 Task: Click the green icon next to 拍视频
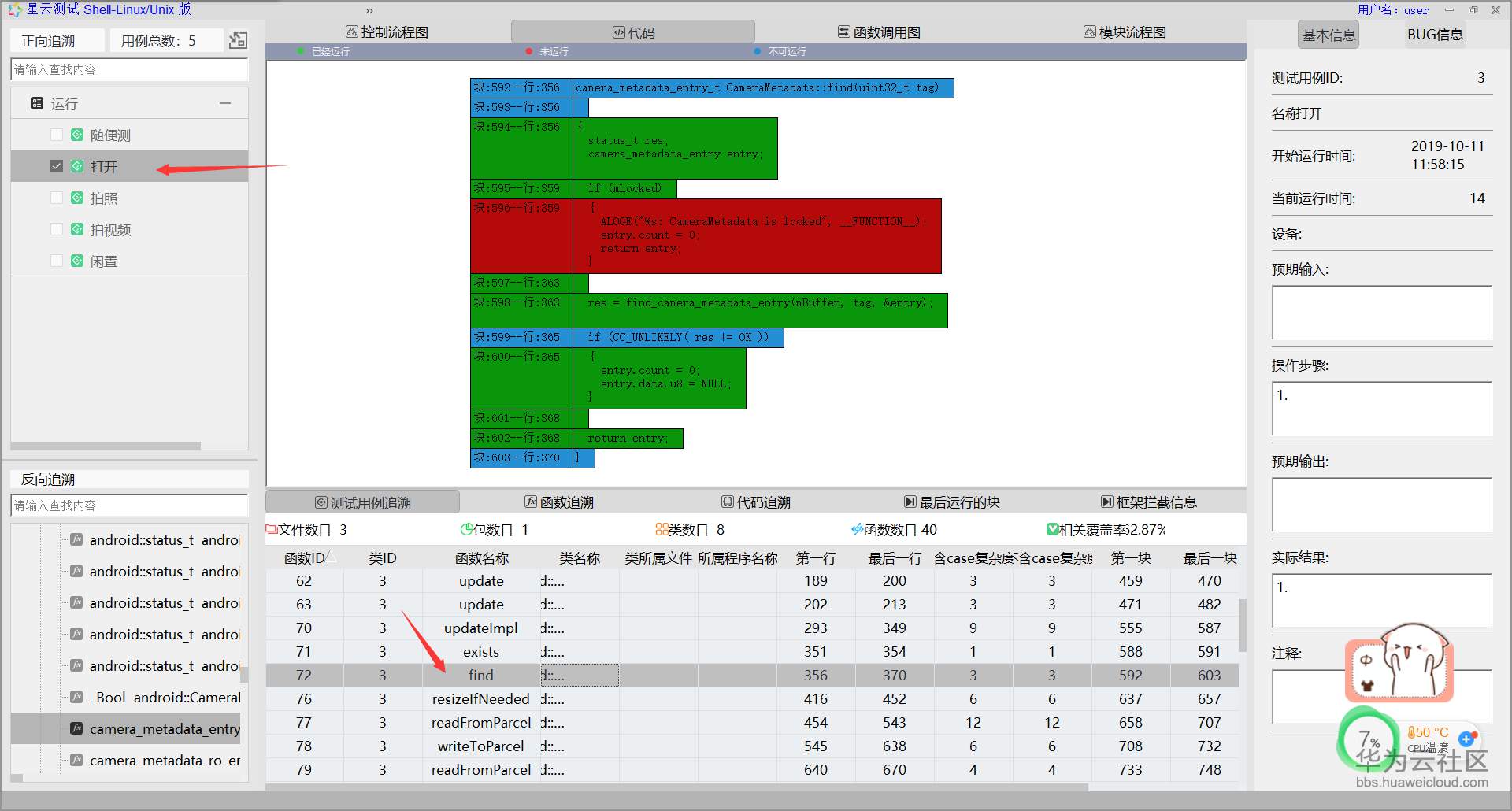pyautogui.click(x=77, y=229)
